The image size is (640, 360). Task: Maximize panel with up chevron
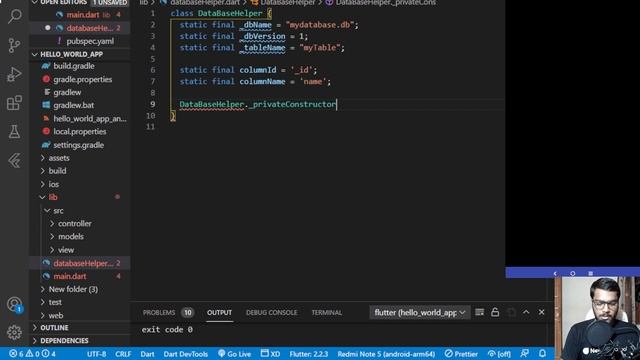point(526,312)
